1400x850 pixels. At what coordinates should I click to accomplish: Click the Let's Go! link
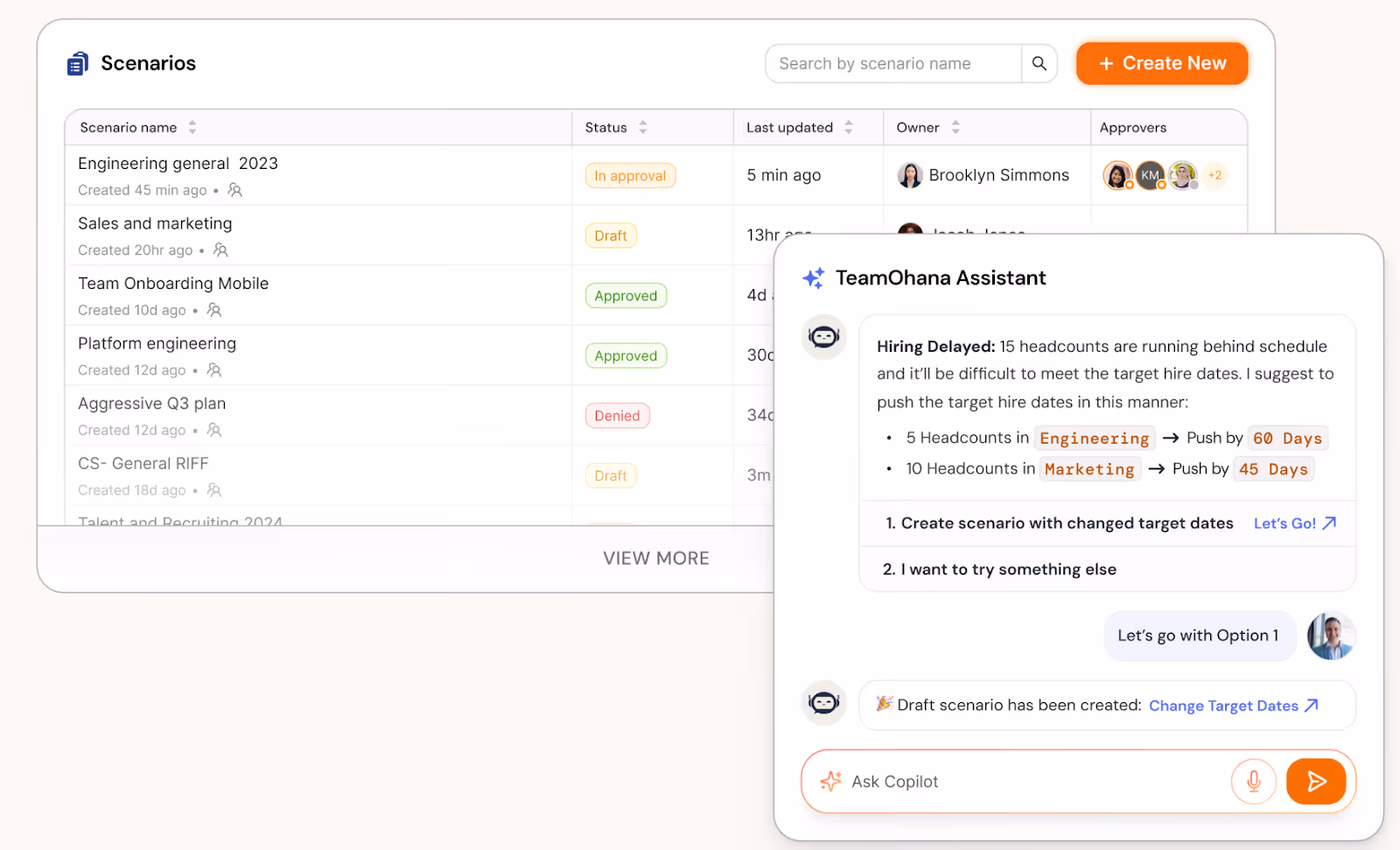(x=1294, y=523)
